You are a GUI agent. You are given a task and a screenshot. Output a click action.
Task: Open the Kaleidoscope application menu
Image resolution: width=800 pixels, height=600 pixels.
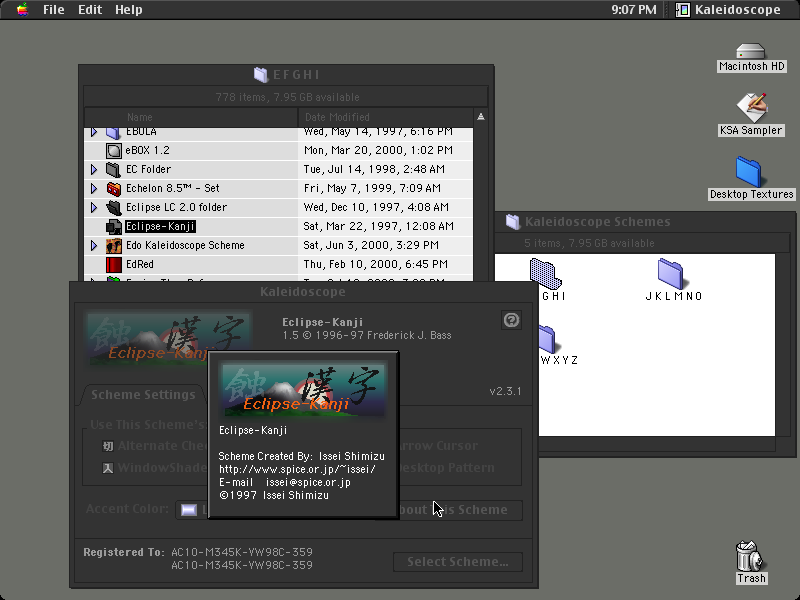728,10
